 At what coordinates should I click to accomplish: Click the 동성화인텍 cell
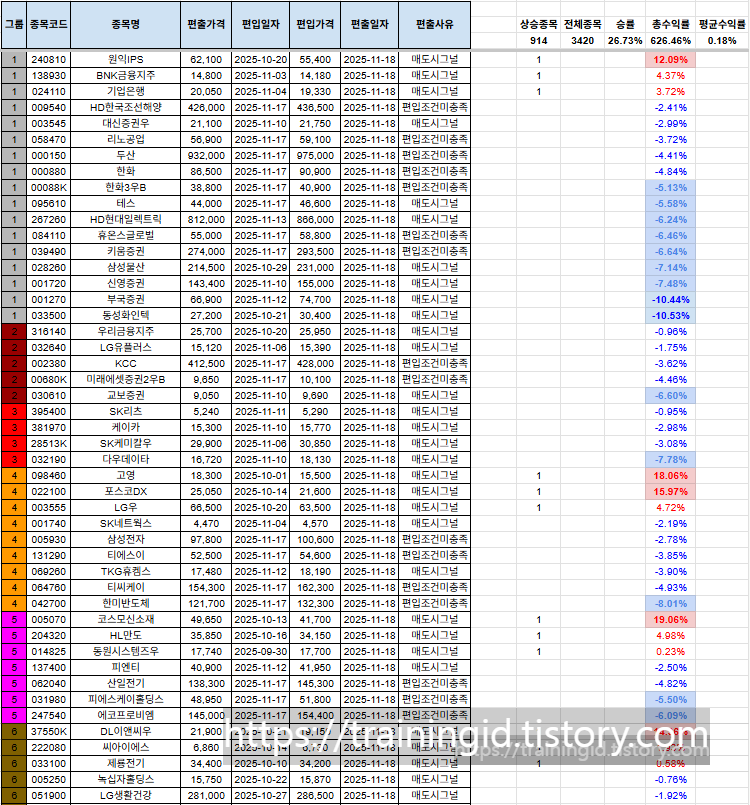[x=126, y=316]
